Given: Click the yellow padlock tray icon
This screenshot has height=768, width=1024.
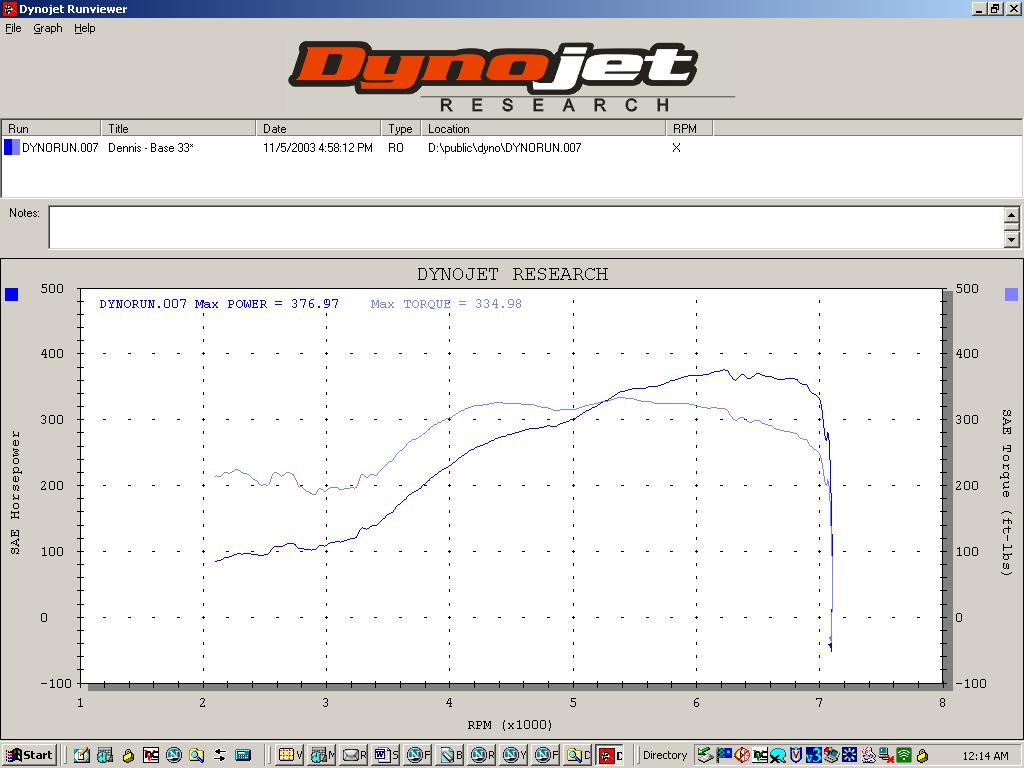Looking at the screenshot, I should pos(922,756).
